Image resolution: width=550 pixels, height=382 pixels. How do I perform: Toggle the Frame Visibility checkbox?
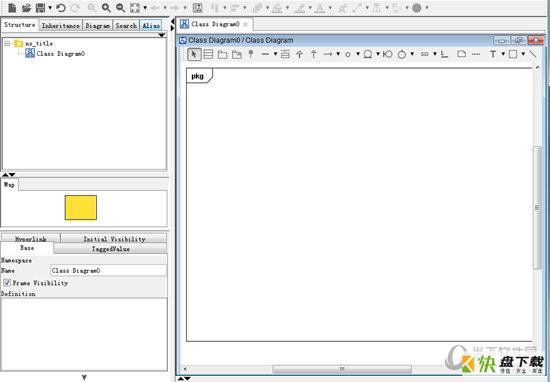pyautogui.click(x=7, y=283)
